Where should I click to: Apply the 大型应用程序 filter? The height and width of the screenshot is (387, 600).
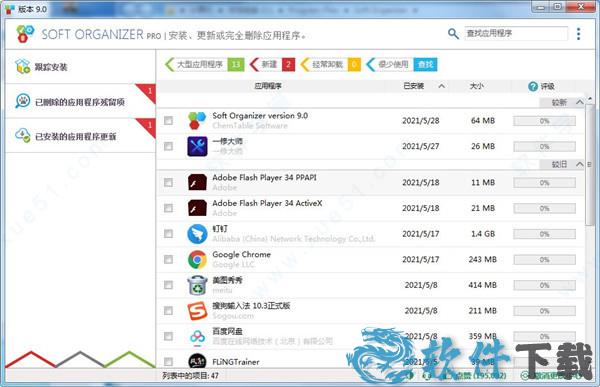[x=204, y=65]
